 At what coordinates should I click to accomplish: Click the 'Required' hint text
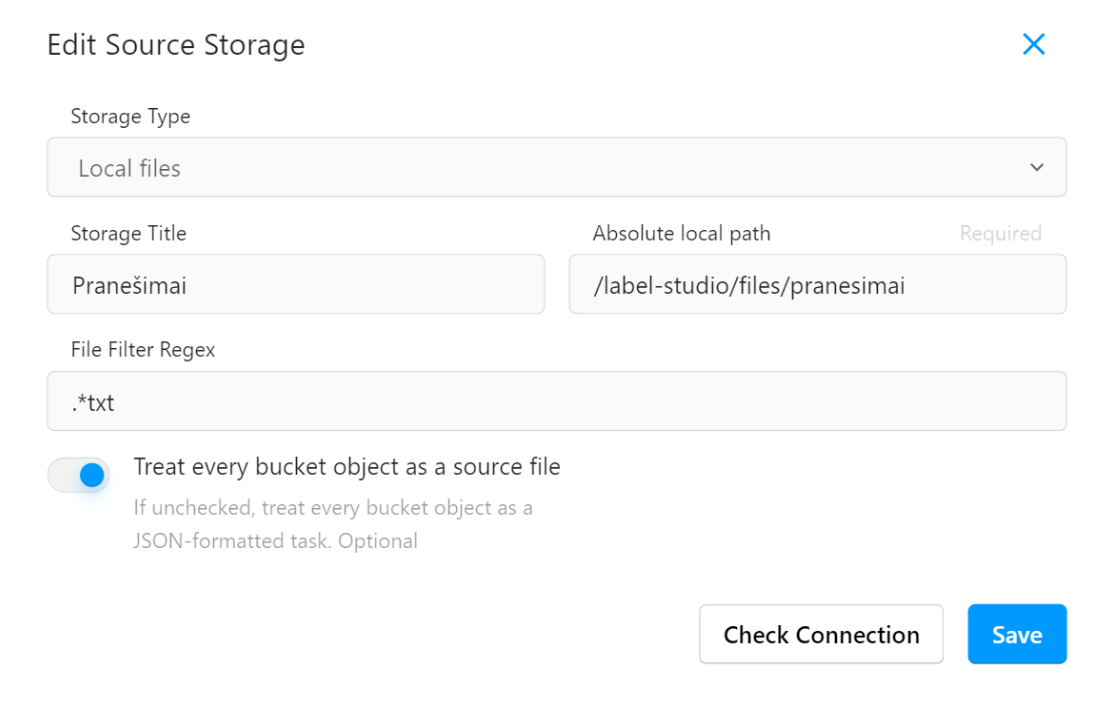click(1001, 233)
